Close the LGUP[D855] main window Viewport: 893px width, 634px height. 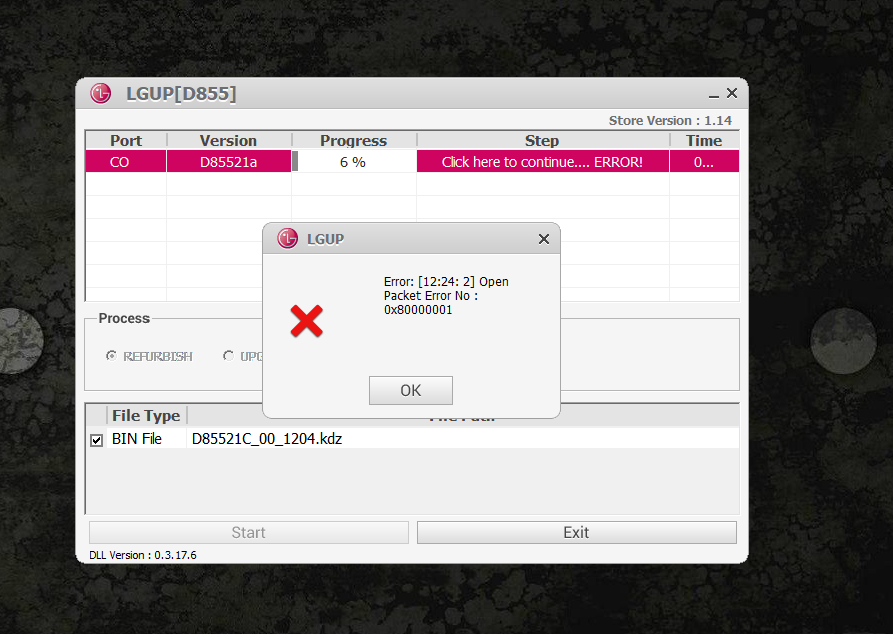coord(732,93)
